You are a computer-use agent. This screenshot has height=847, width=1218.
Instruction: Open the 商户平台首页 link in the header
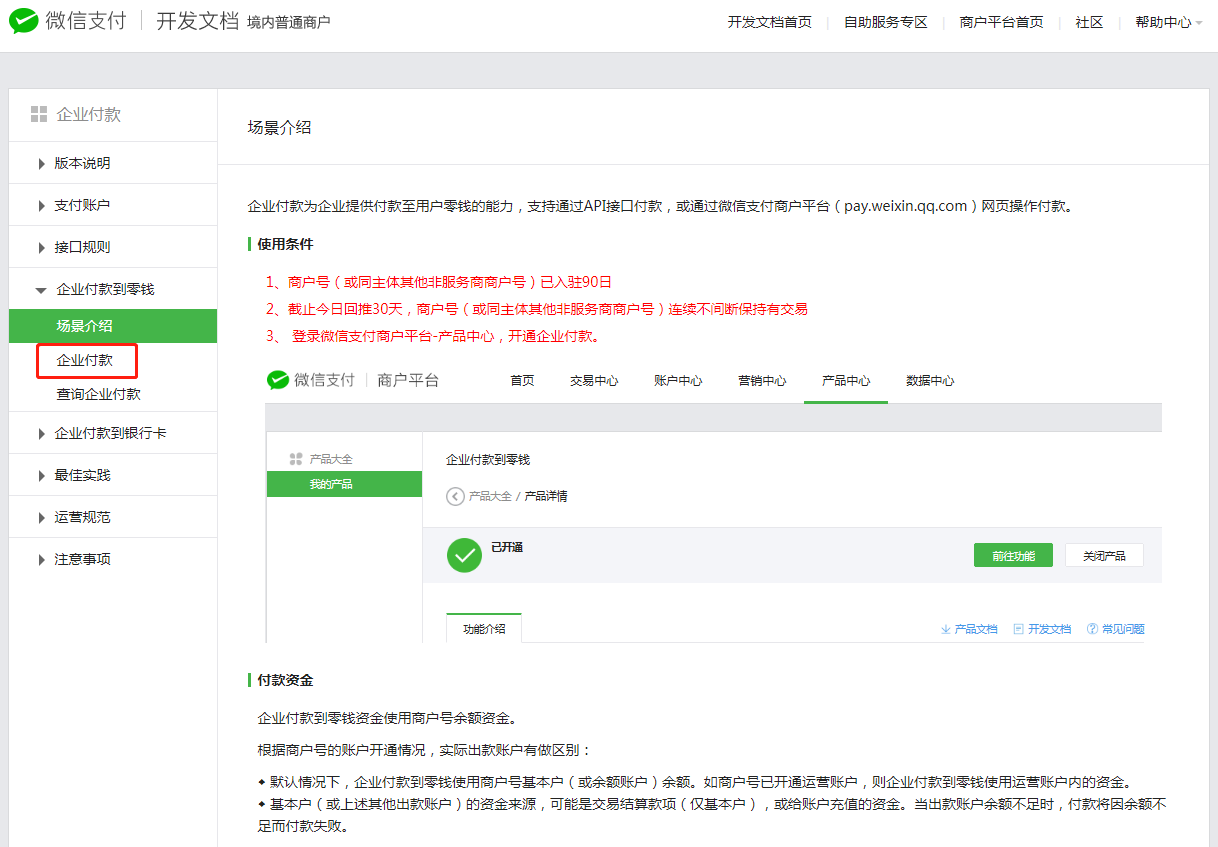1002,22
